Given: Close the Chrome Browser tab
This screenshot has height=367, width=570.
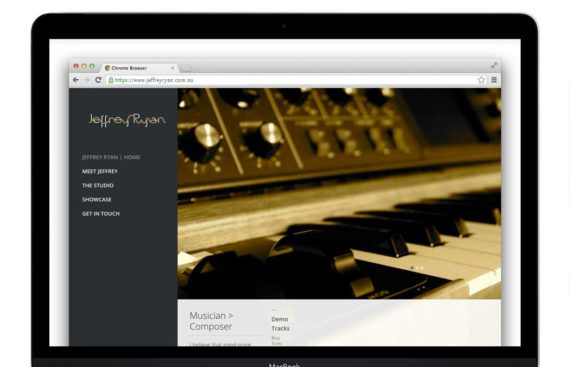Looking at the screenshot, I should 173,68.
